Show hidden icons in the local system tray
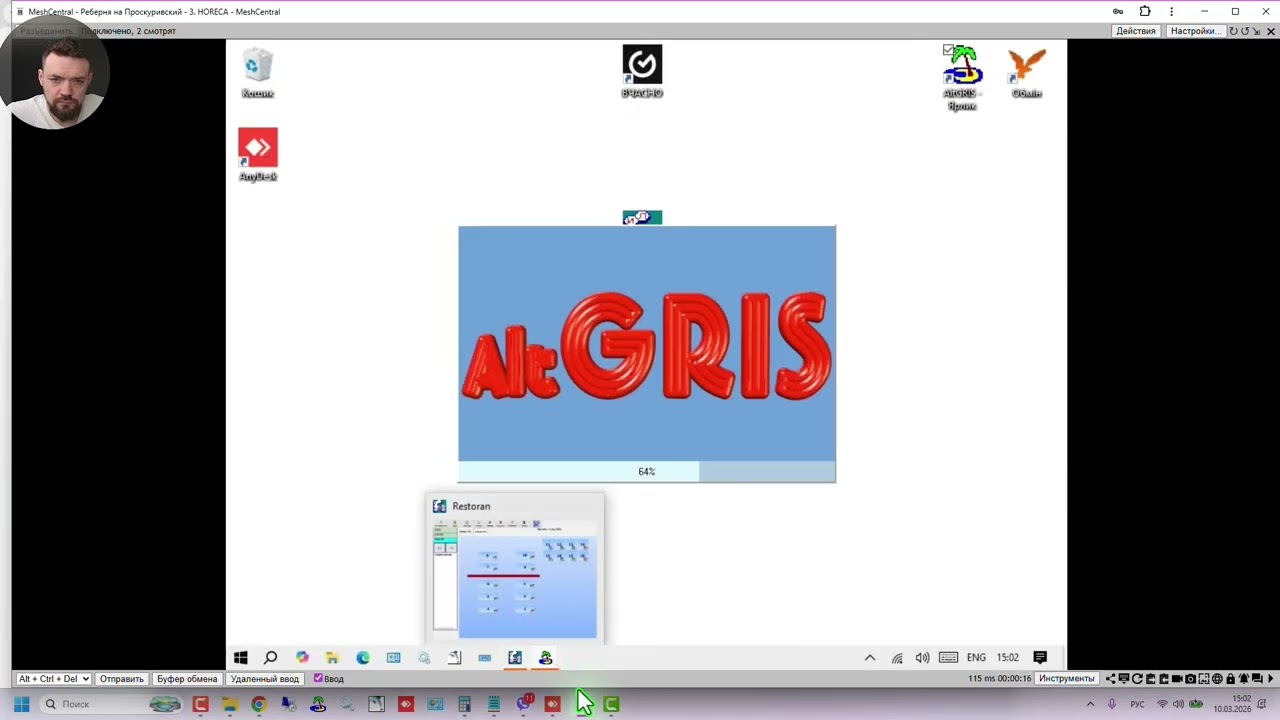The image size is (1280, 720). (x=1090, y=704)
